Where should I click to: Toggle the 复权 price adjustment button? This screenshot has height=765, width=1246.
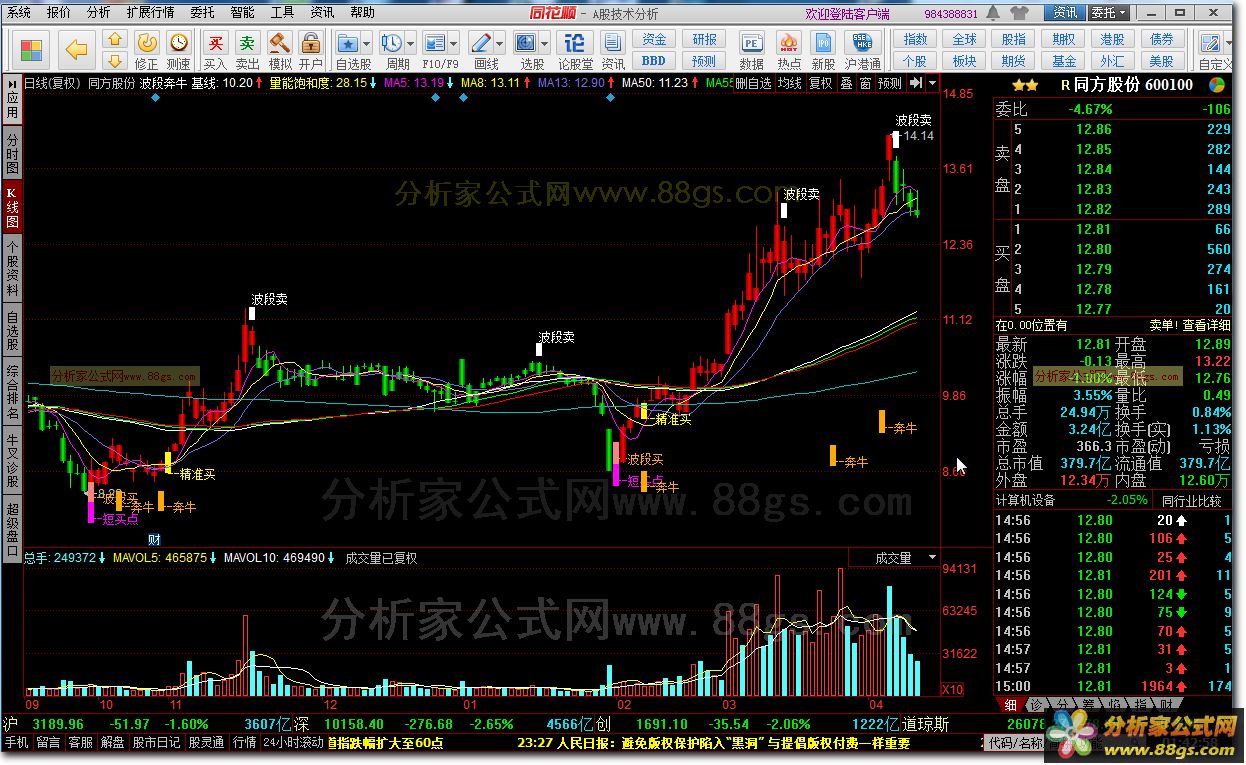[821, 83]
